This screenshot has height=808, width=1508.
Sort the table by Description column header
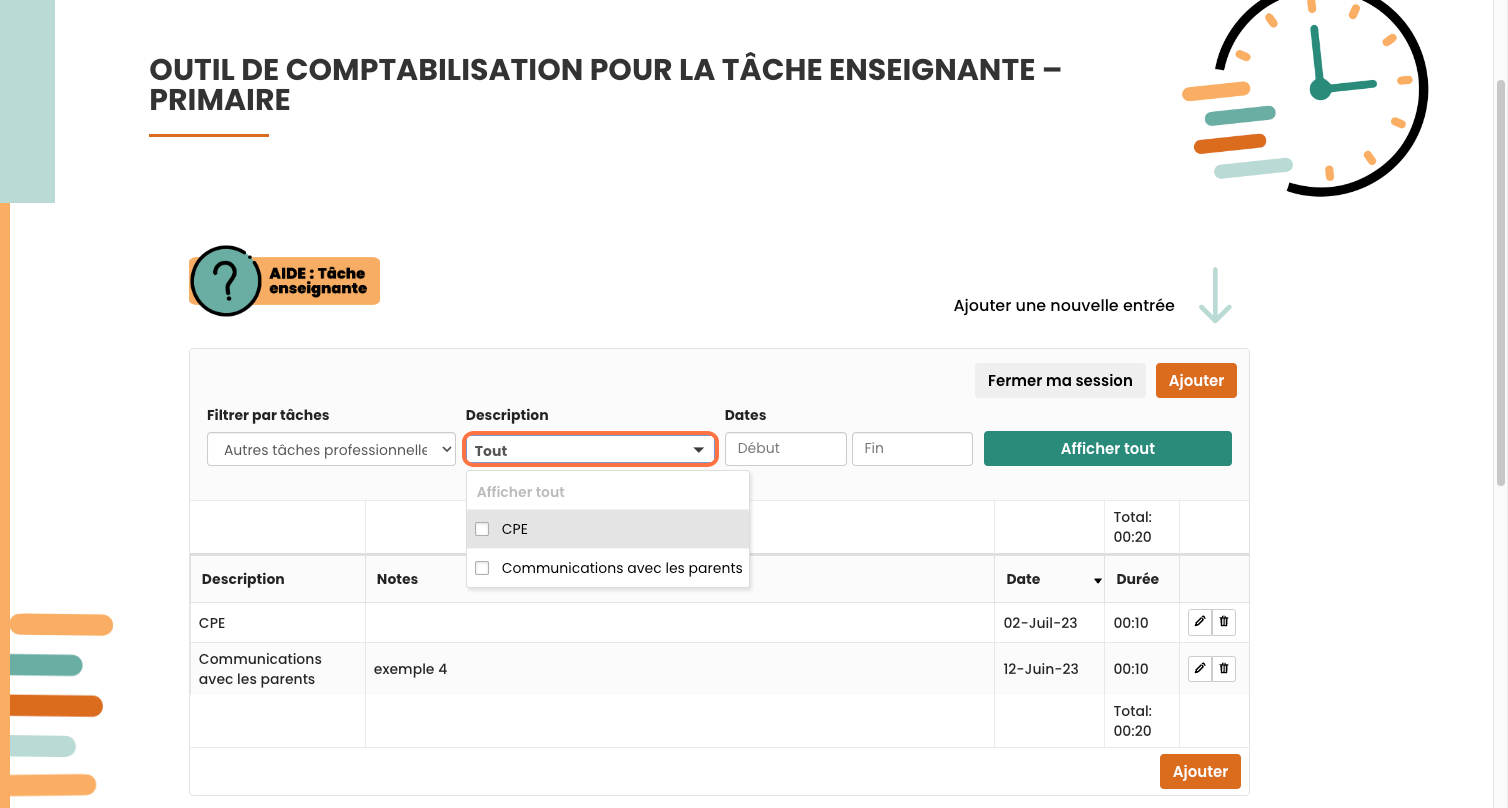pyautogui.click(x=243, y=579)
